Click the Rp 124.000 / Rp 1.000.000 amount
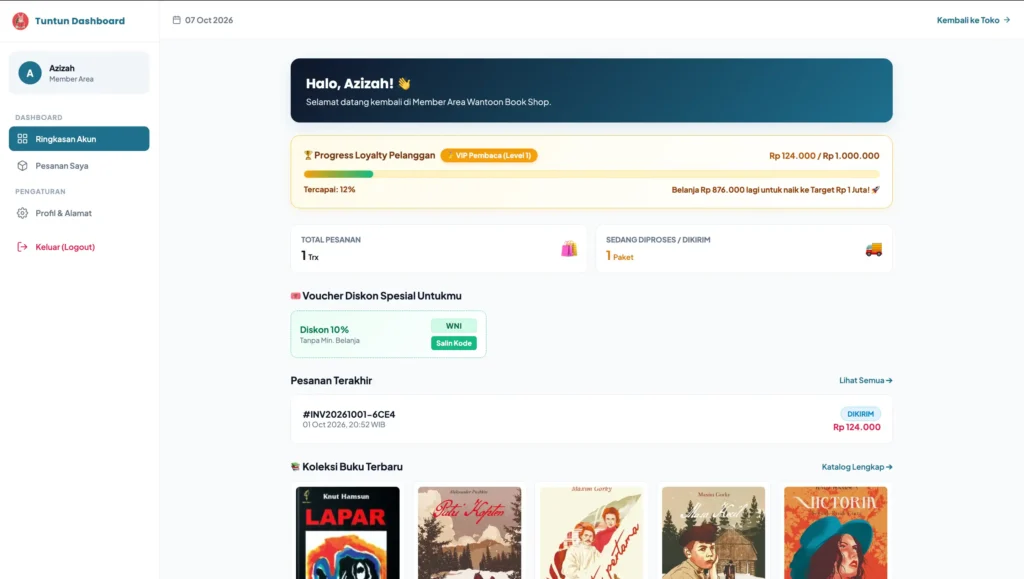 tap(824, 156)
